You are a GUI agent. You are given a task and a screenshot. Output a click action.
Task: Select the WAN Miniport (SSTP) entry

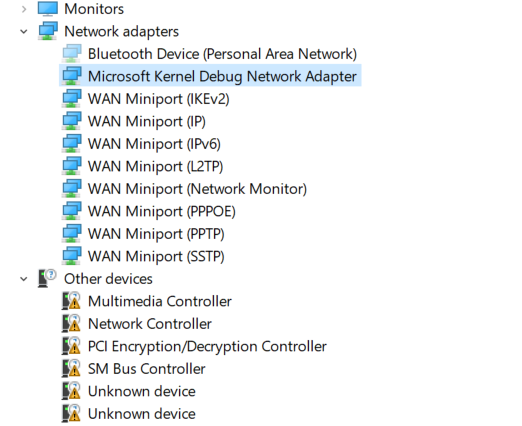pyautogui.click(x=156, y=256)
